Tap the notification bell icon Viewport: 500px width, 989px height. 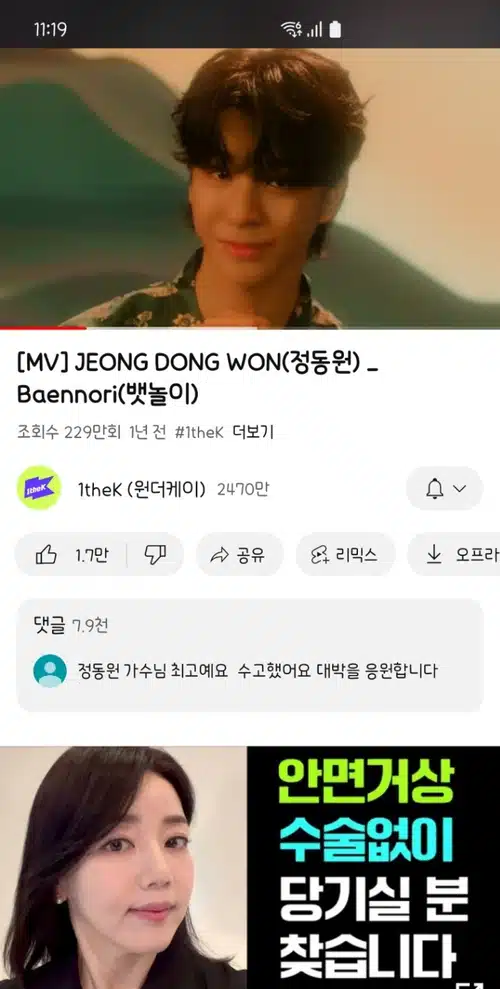click(x=434, y=489)
